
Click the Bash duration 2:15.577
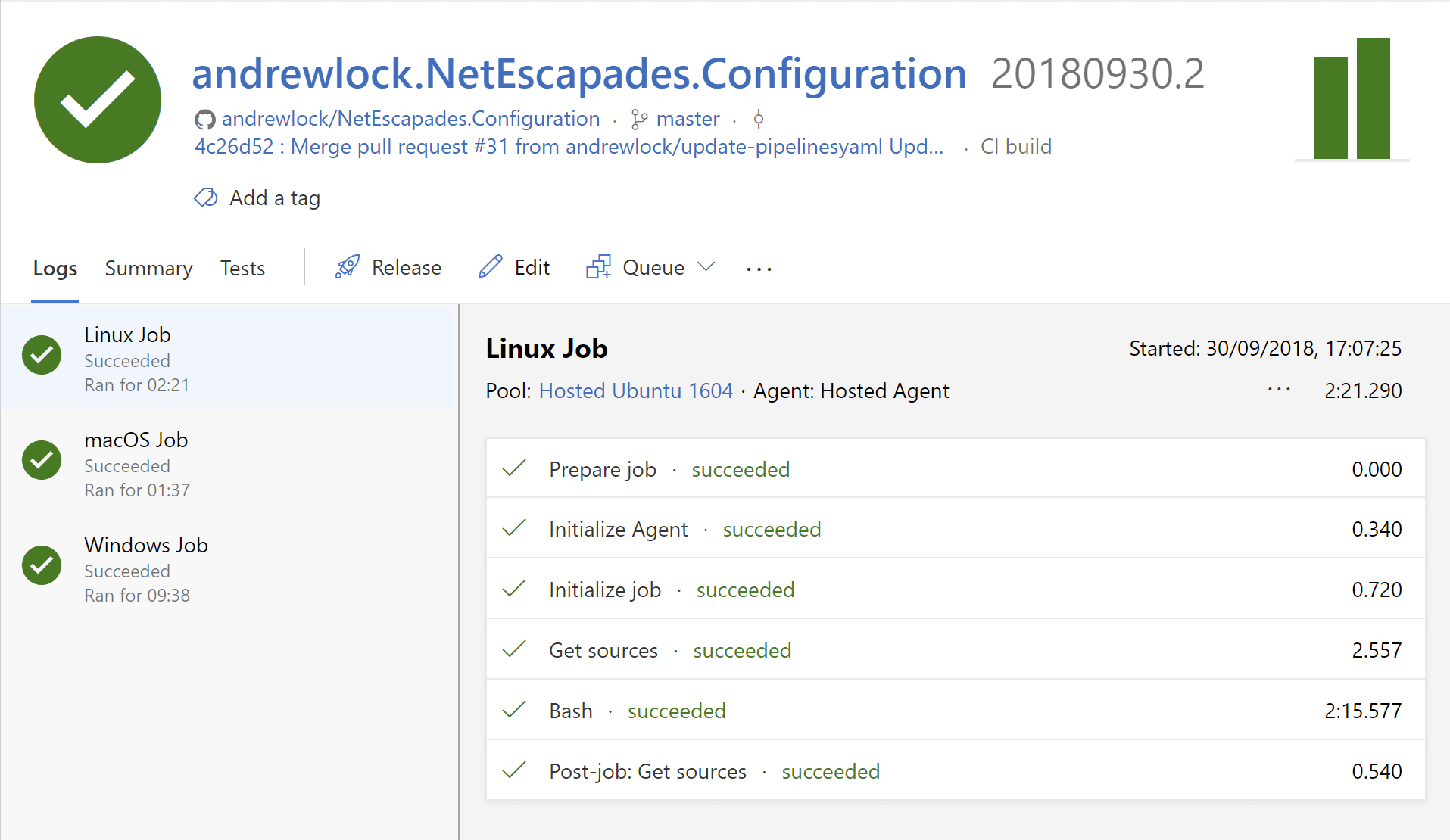(1363, 711)
